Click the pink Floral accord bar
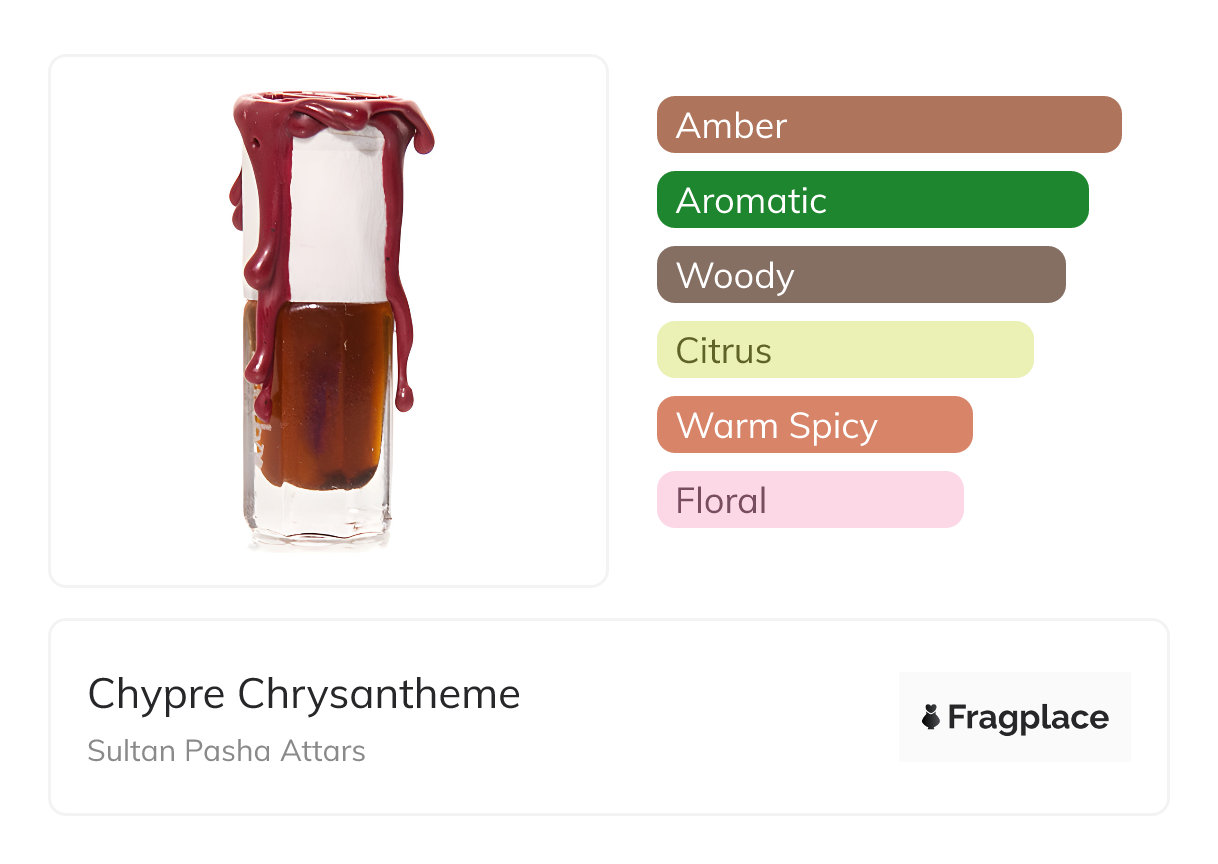Viewport: 1218px width, 864px height. click(x=810, y=500)
